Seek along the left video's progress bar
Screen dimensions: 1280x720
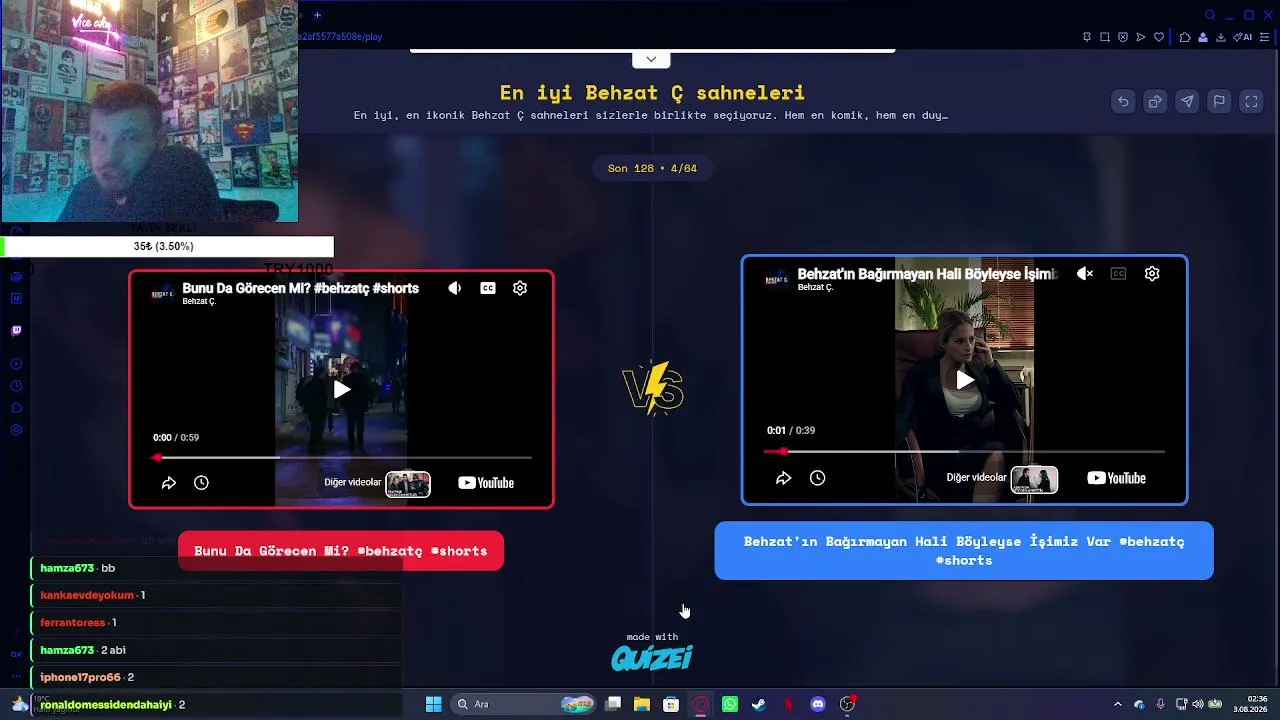click(343, 458)
